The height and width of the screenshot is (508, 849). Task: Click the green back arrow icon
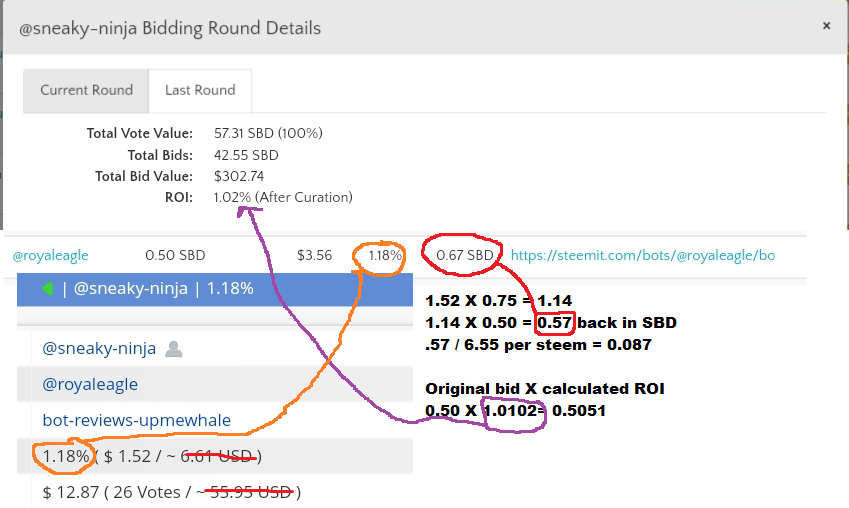(48, 289)
